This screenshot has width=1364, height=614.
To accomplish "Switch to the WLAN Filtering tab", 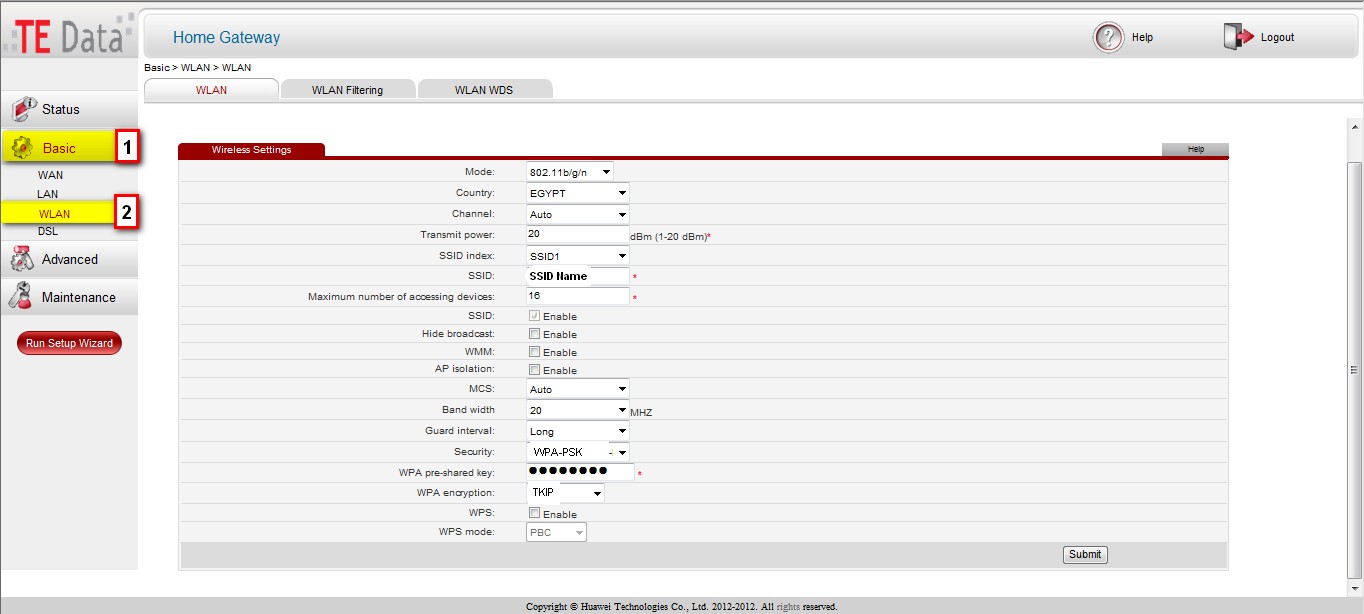I will 348,89.
